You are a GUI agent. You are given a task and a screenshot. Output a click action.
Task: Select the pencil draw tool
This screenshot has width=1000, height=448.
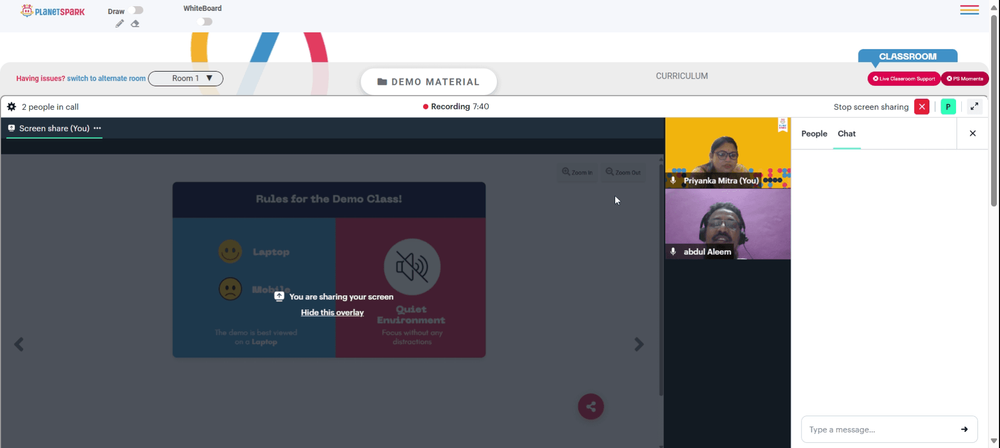(119, 24)
